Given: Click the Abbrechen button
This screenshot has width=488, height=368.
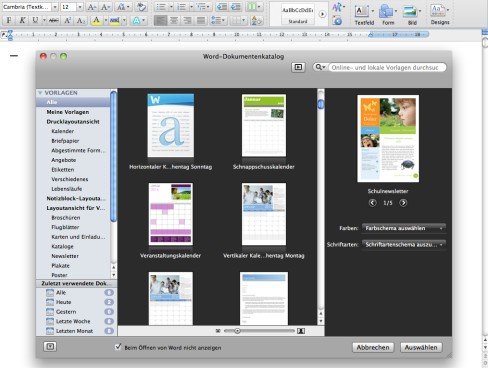Looking at the screenshot, I should point(373,347).
